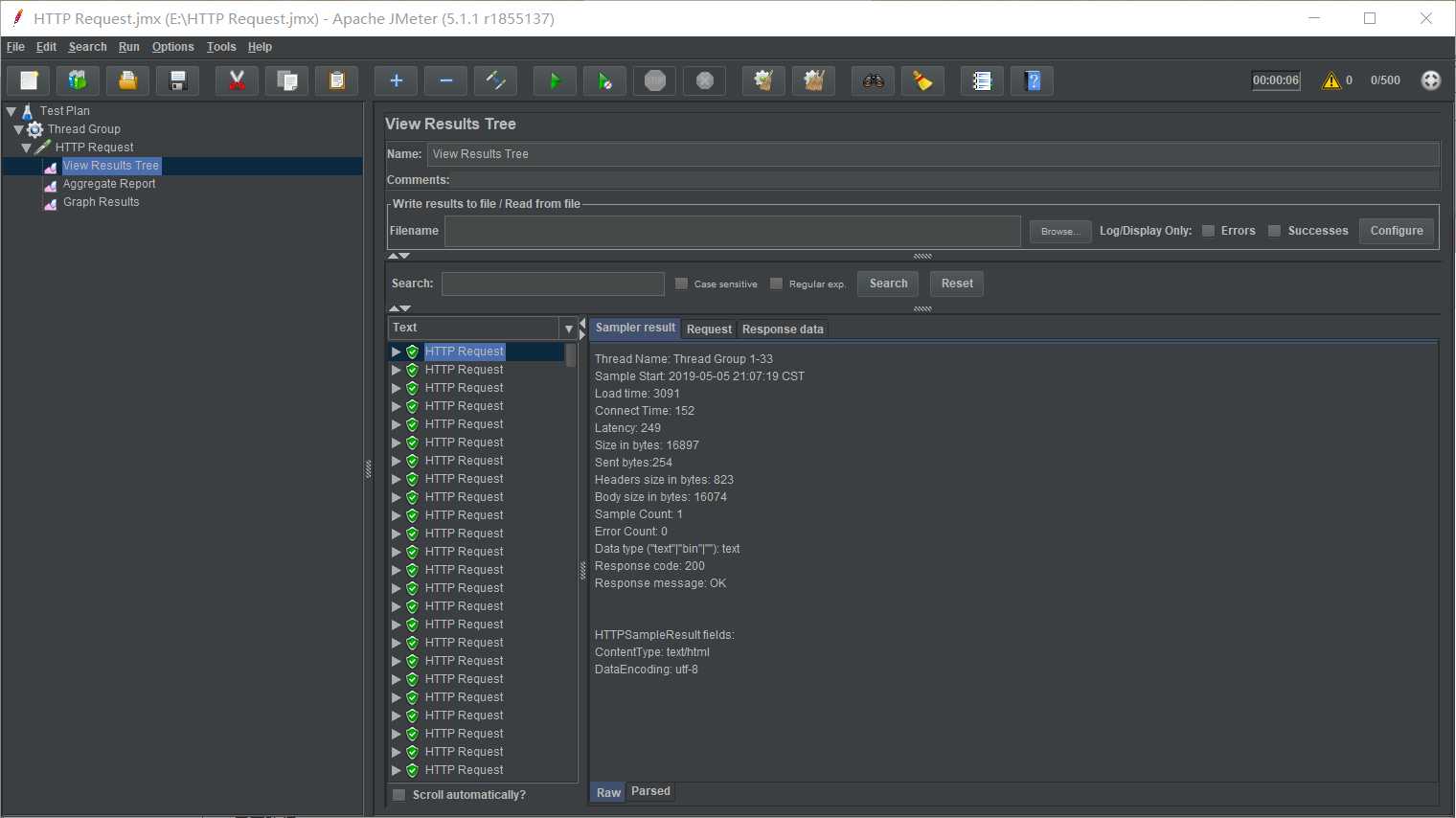Click the Search button

pos(888,284)
